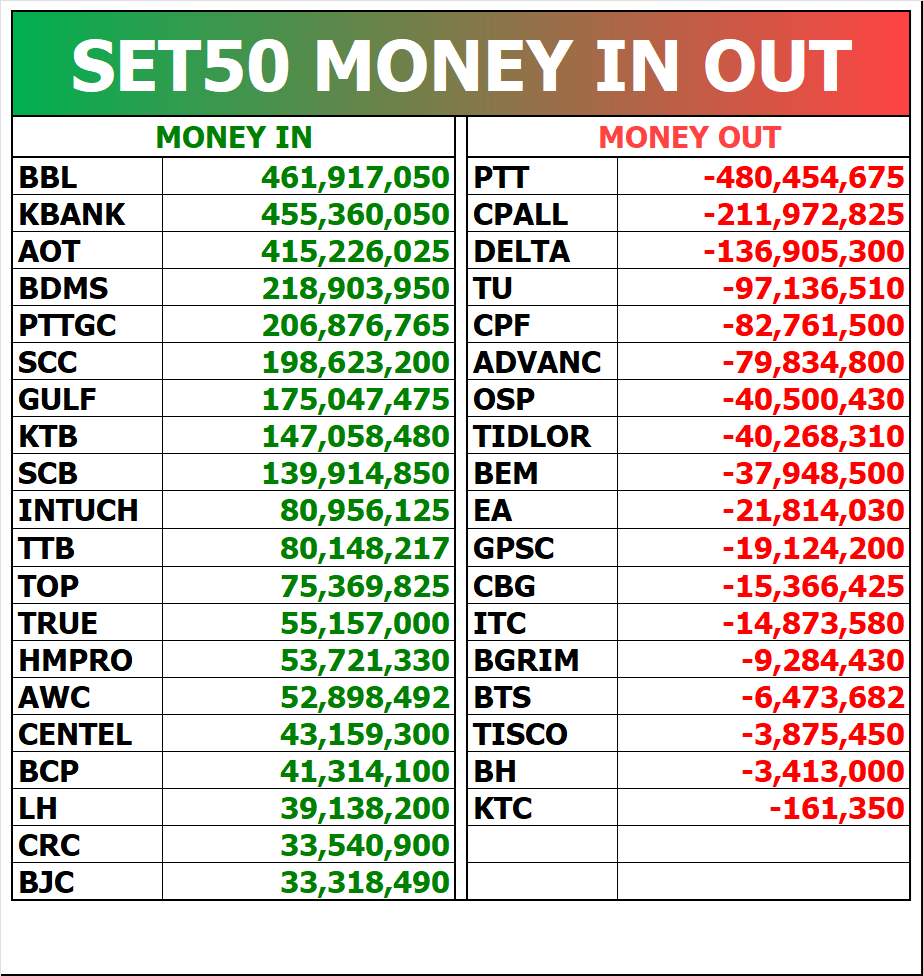Select the GULF ticker cell
The width and height of the screenshot is (923, 976).
pyautogui.click(x=87, y=399)
